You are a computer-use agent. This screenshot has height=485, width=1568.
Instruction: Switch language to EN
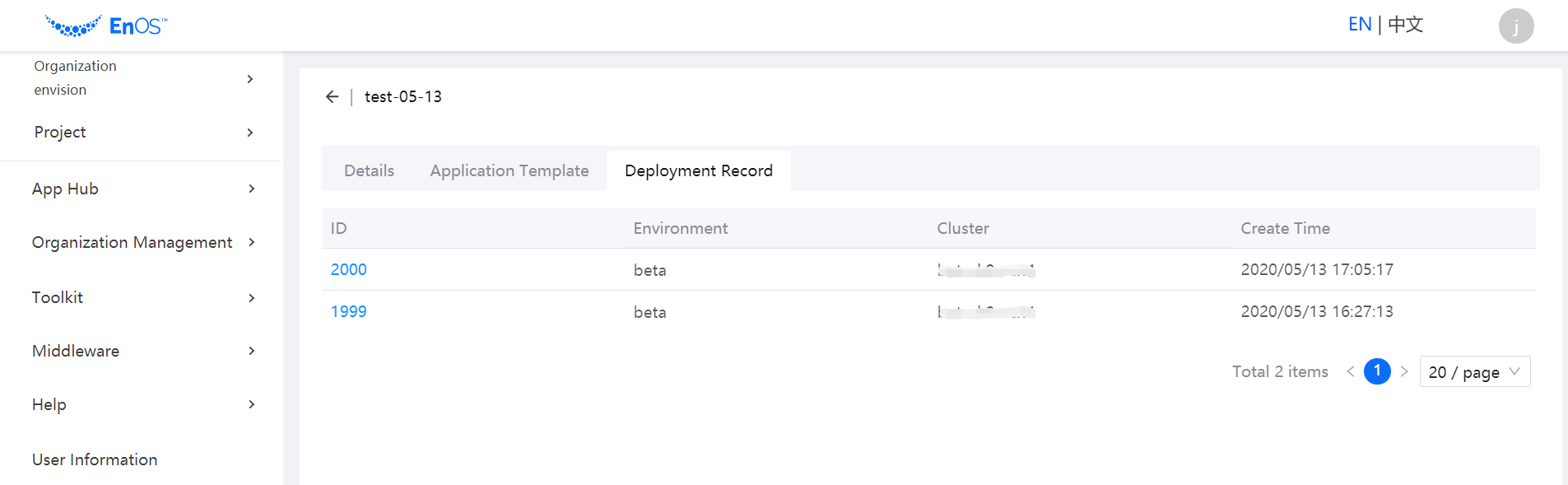click(x=1359, y=25)
